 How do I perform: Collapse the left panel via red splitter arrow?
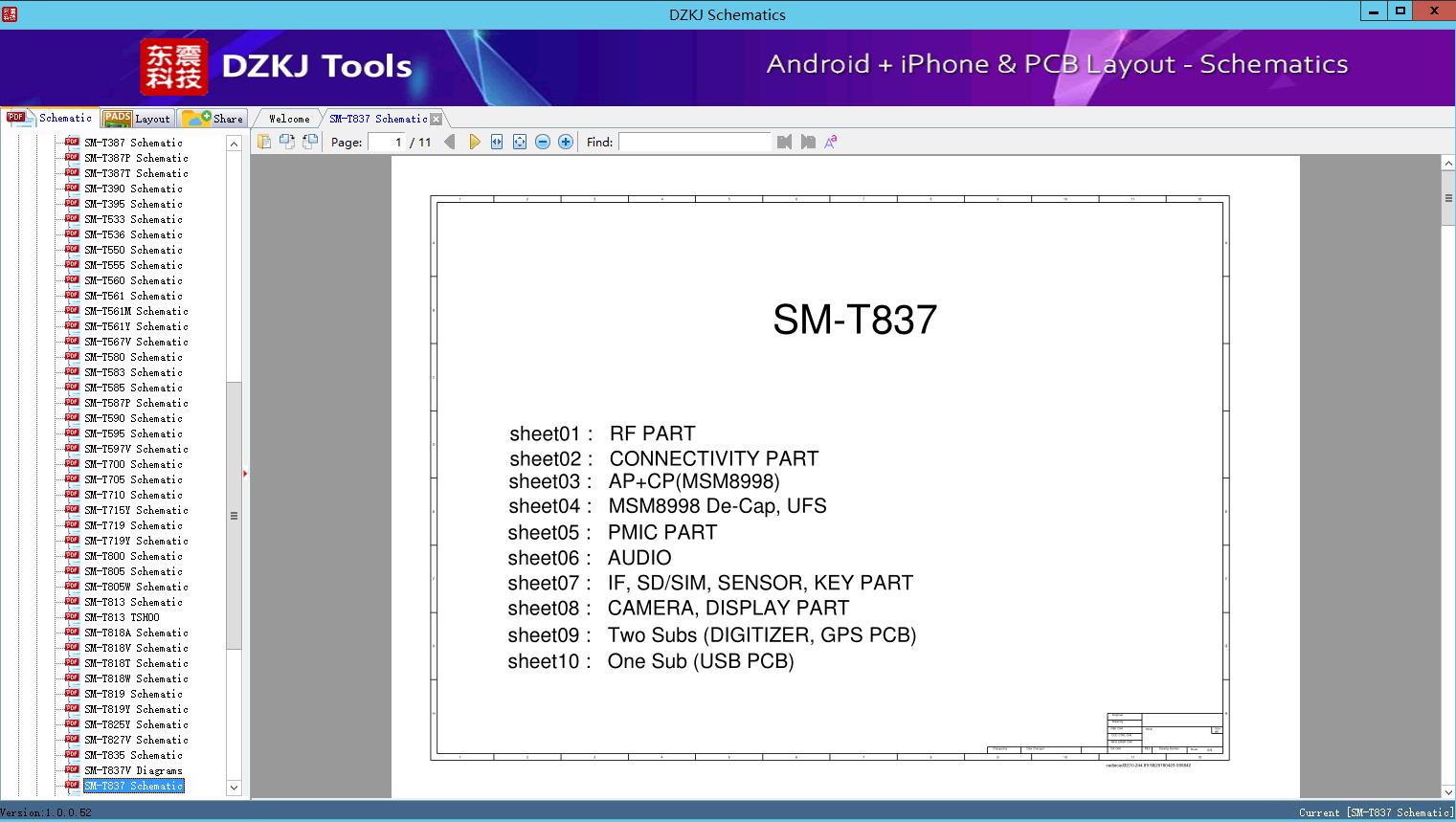(245, 473)
